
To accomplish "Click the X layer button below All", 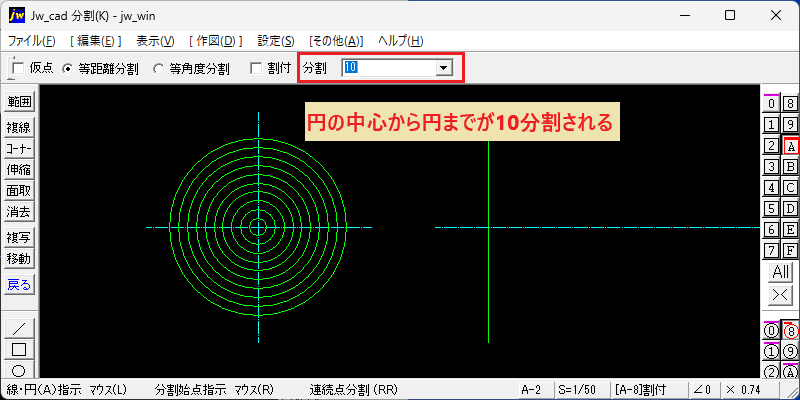I will click(781, 295).
